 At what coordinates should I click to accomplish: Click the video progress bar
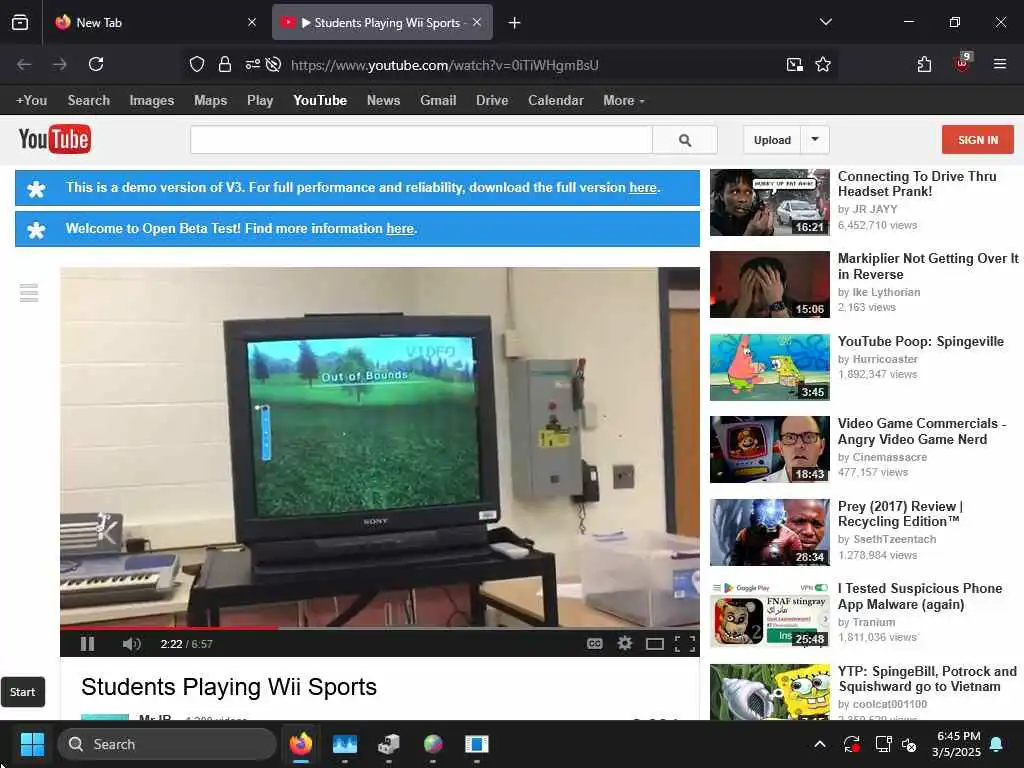[x=379, y=628]
